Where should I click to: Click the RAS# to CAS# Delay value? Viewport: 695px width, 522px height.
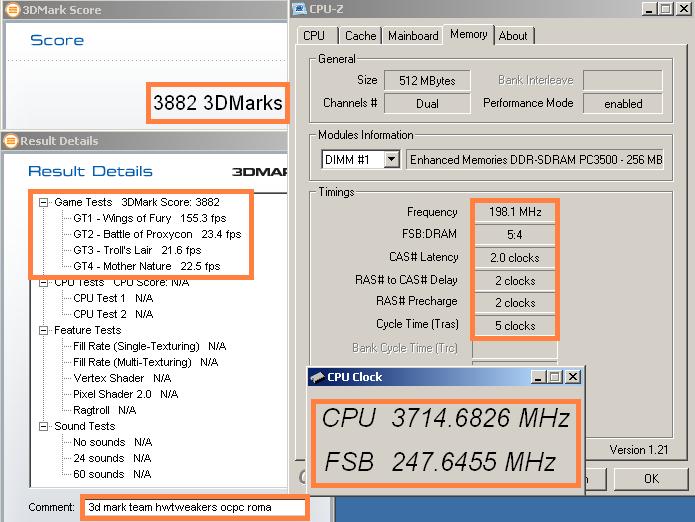[x=515, y=280]
